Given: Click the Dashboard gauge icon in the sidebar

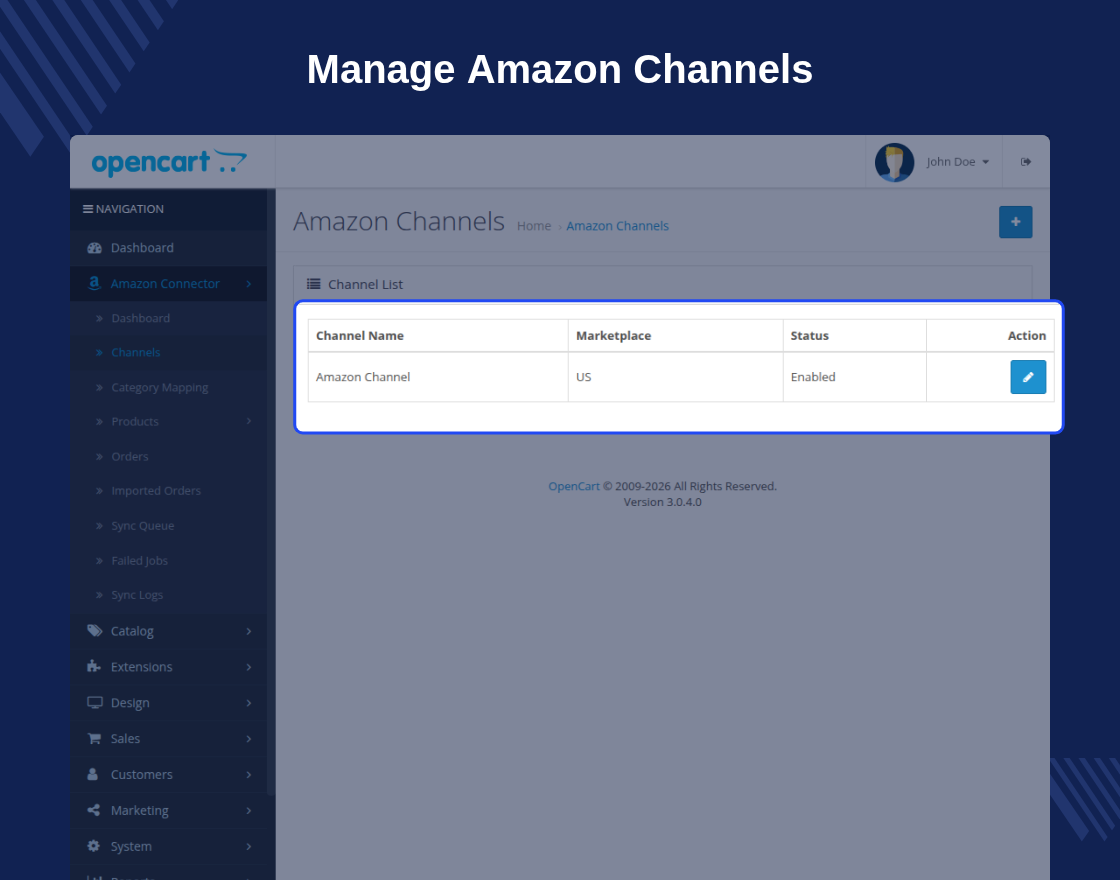Looking at the screenshot, I should click(x=94, y=248).
